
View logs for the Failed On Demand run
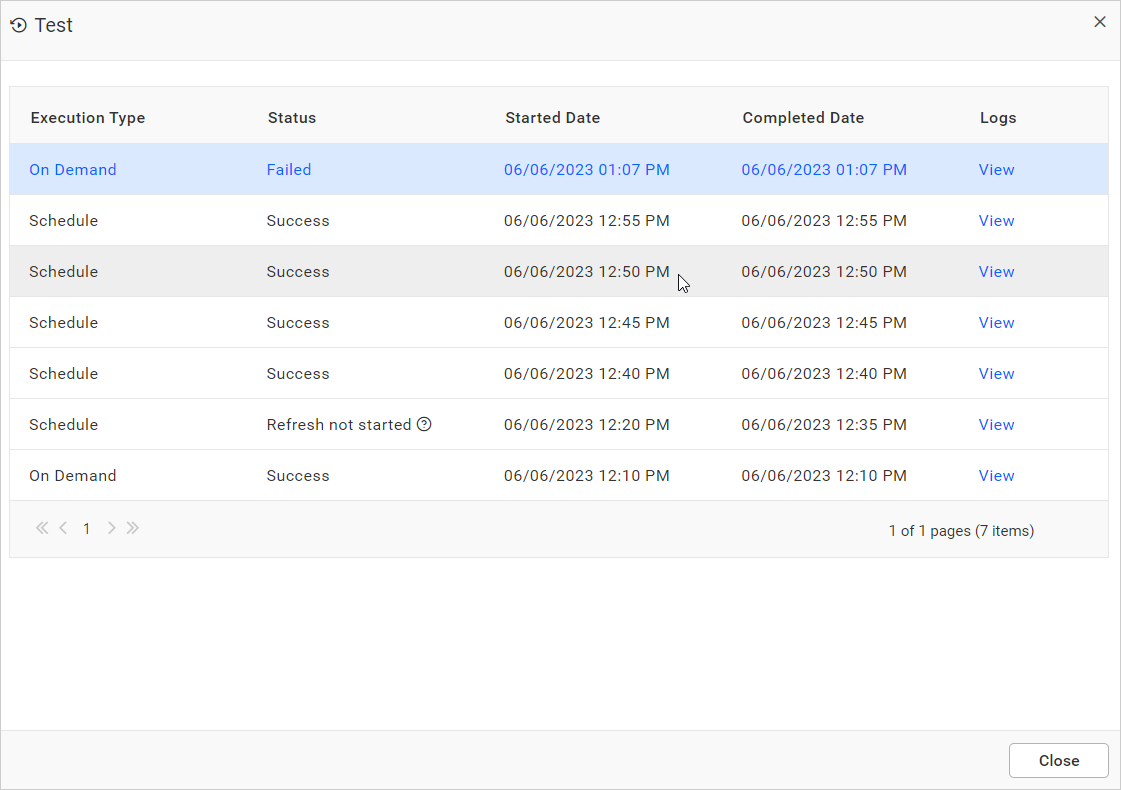coord(996,170)
